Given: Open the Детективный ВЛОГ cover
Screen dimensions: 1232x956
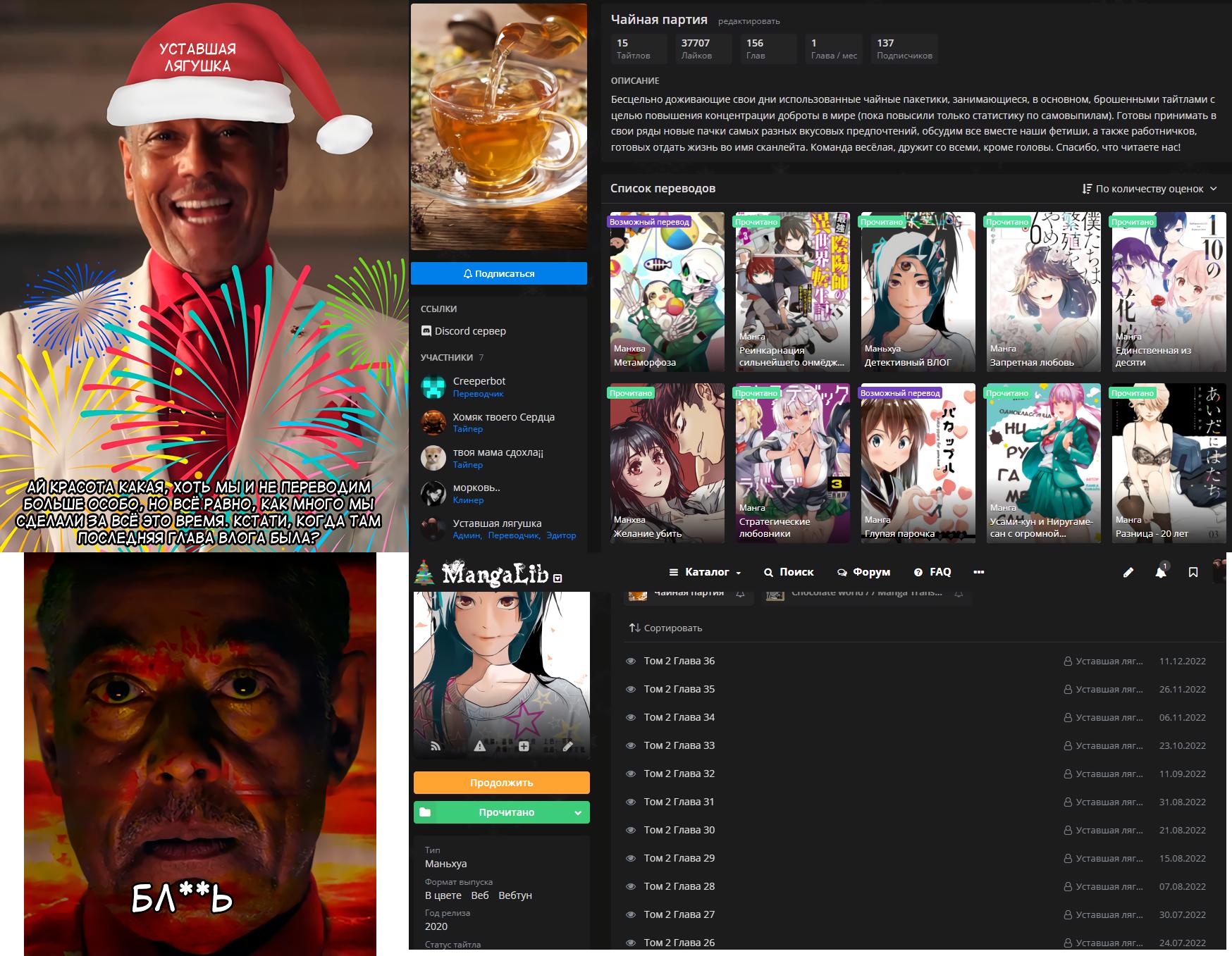Looking at the screenshot, I should (x=918, y=292).
